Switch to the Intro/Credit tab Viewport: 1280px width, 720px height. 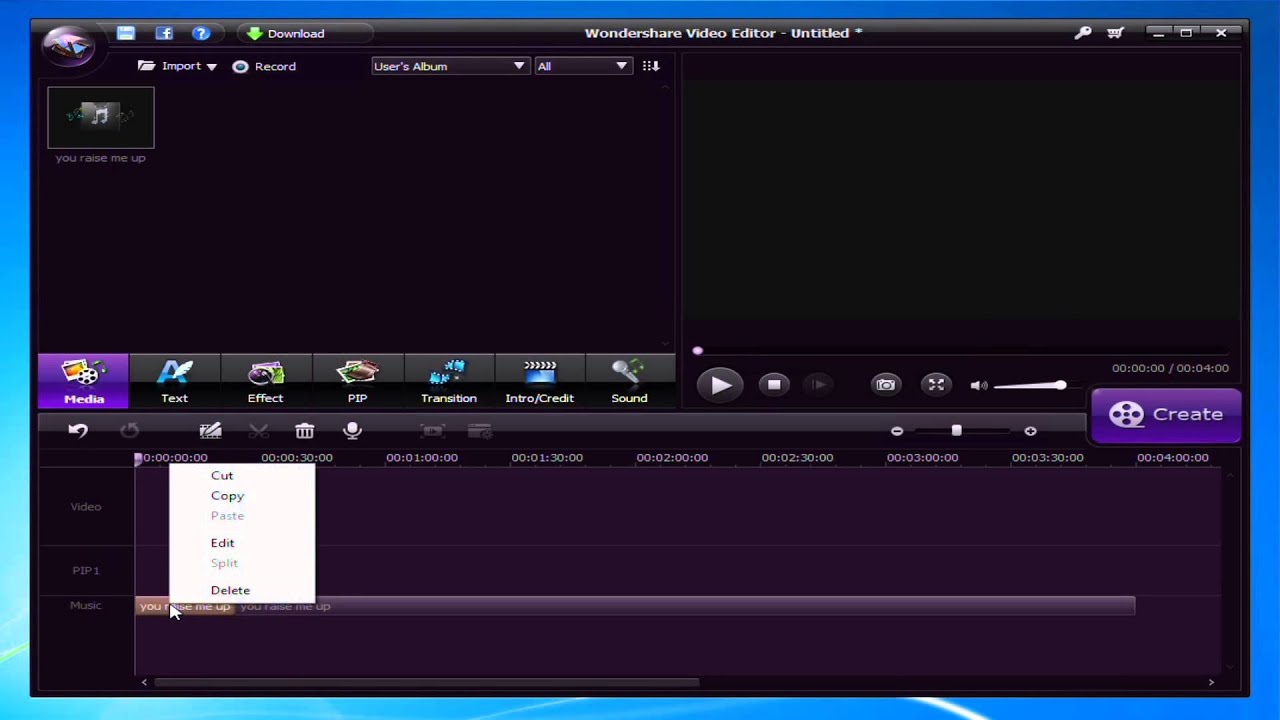point(539,381)
